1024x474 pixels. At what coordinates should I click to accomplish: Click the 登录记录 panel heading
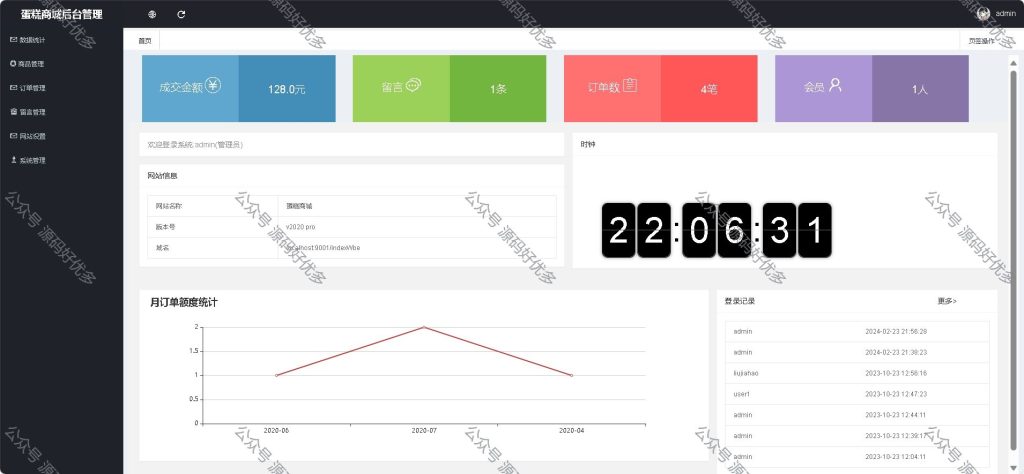point(740,301)
